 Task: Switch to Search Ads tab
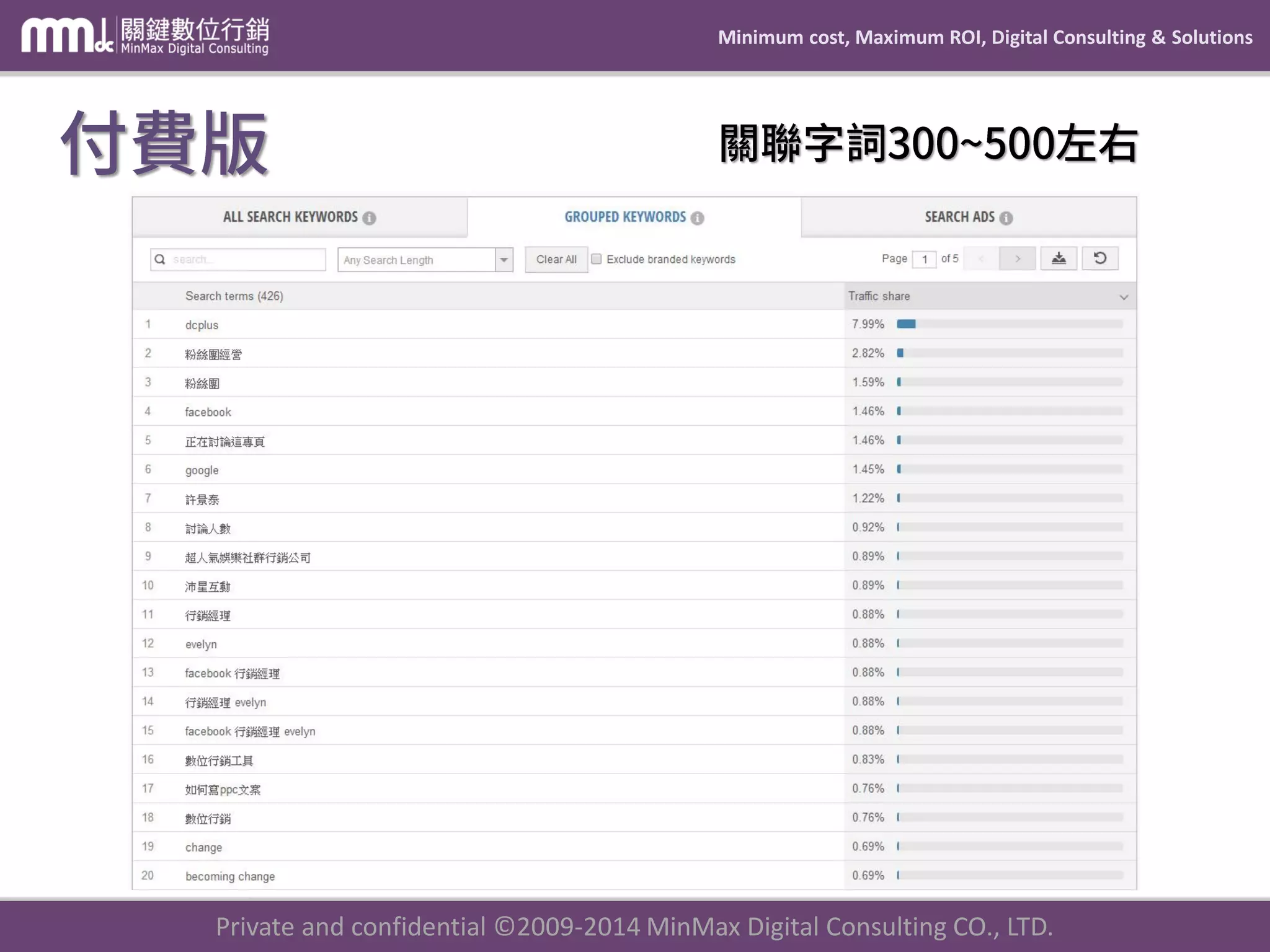click(959, 218)
